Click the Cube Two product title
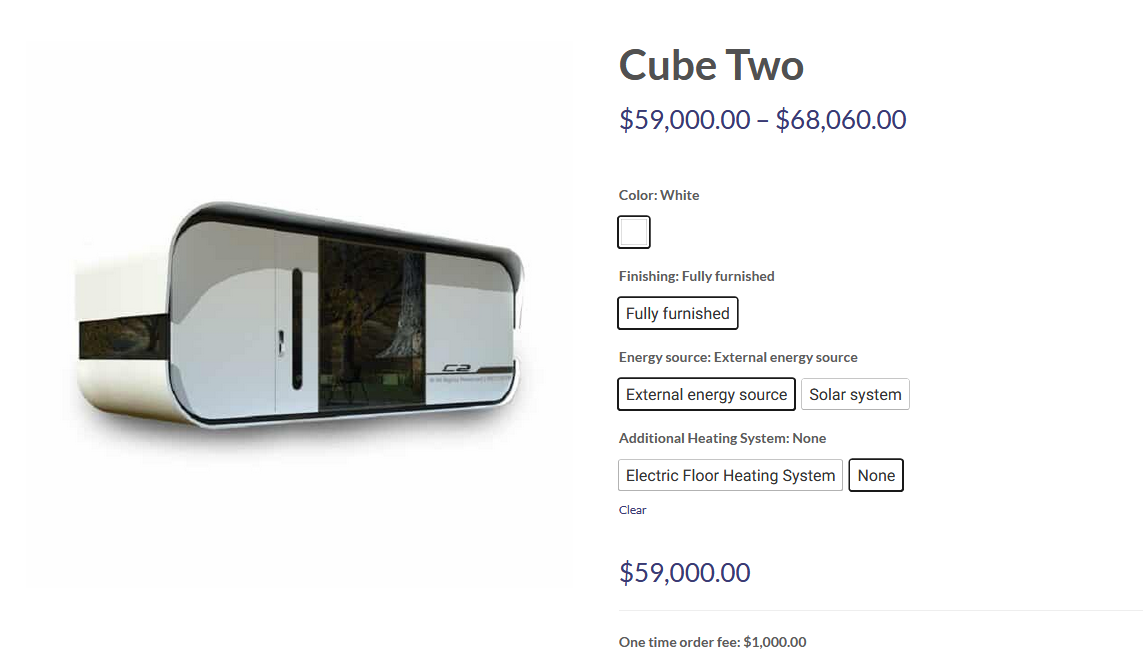This screenshot has height=663, width=1143. click(x=711, y=66)
